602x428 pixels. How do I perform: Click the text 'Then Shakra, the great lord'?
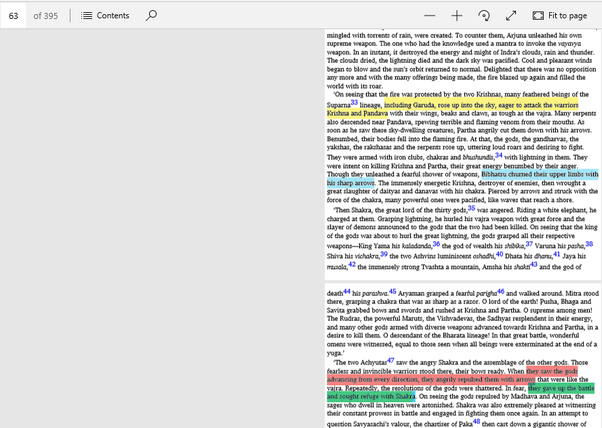[375, 210]
